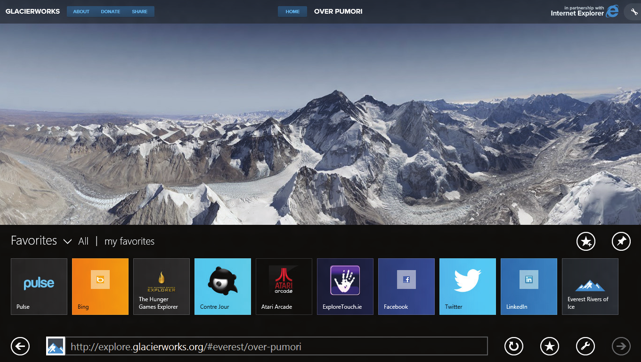The height and width of the screenshot is (362, 641).
Task: Click the site favicon beside the address
Action: pyautogui.click(x=55, y=346)
